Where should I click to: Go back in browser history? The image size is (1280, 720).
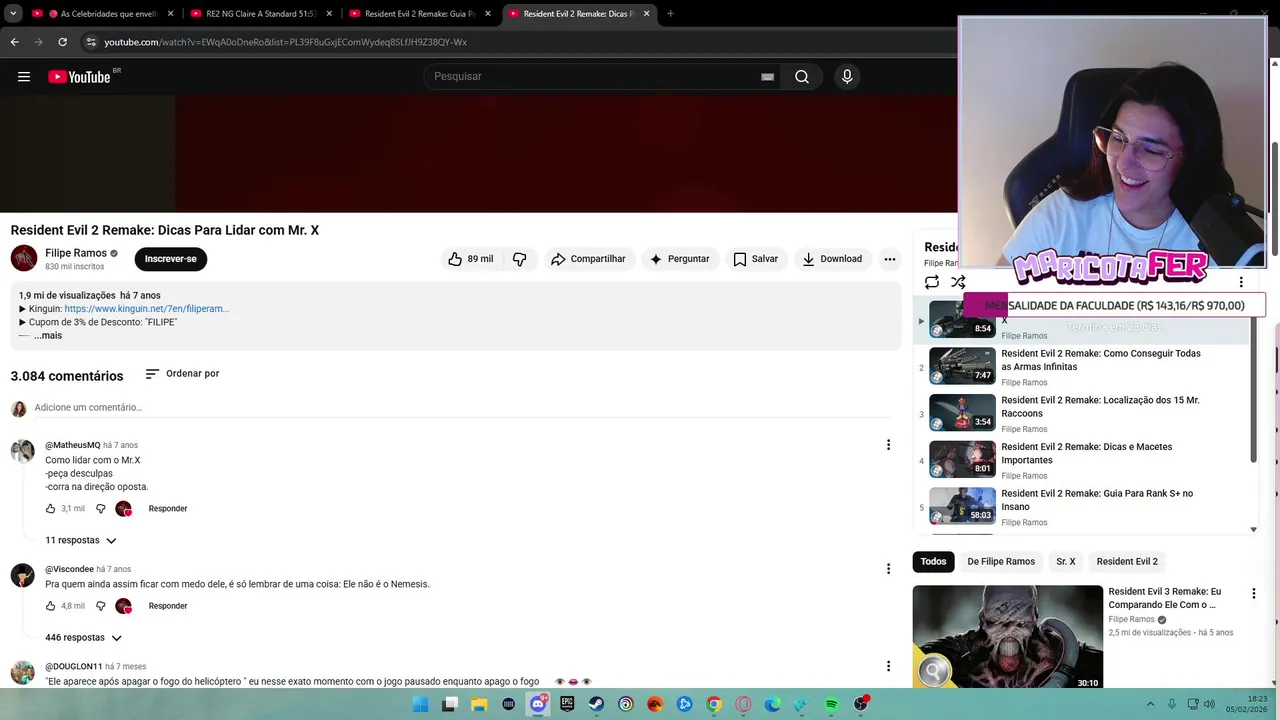coord(14,42)
